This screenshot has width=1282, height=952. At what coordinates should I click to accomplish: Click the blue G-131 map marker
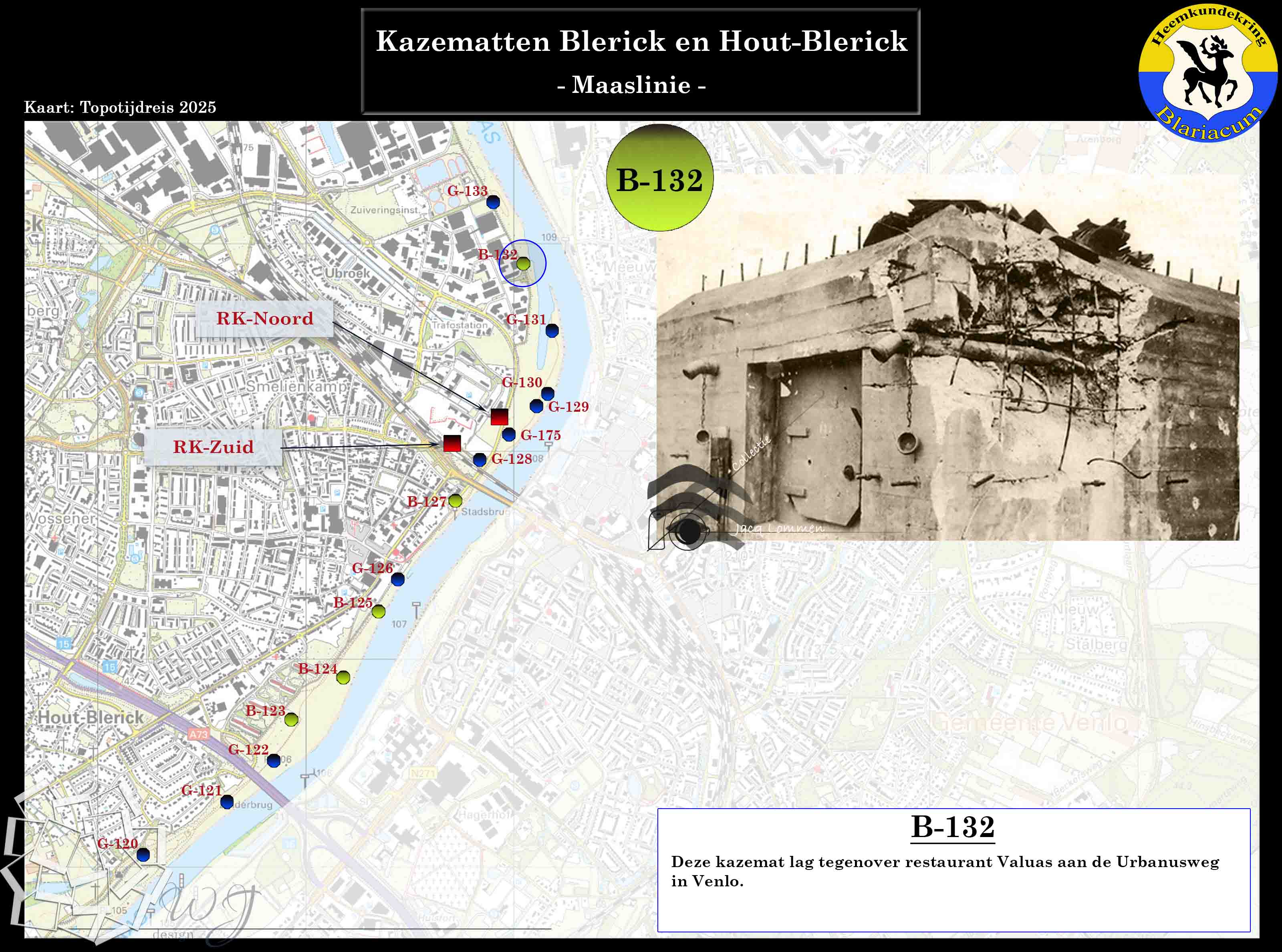tap(552, 331)
